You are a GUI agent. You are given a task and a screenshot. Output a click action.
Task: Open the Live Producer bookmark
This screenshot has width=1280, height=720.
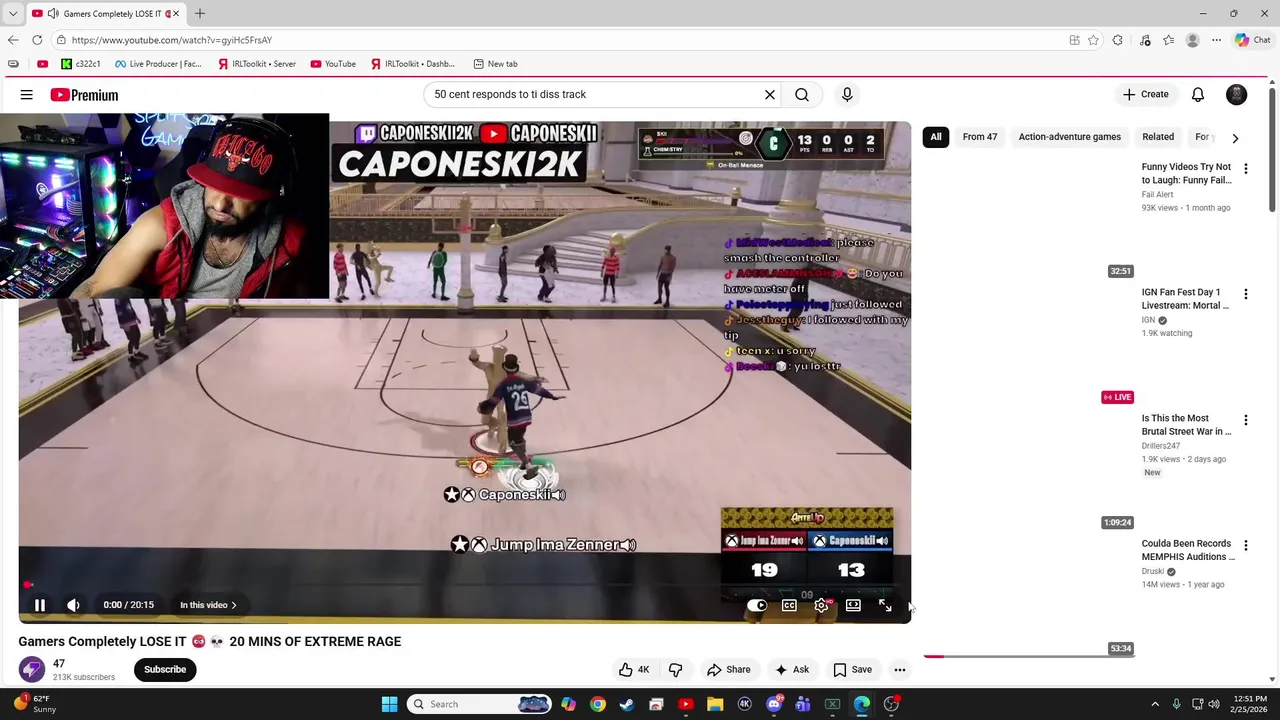click(x=158, y=64)
